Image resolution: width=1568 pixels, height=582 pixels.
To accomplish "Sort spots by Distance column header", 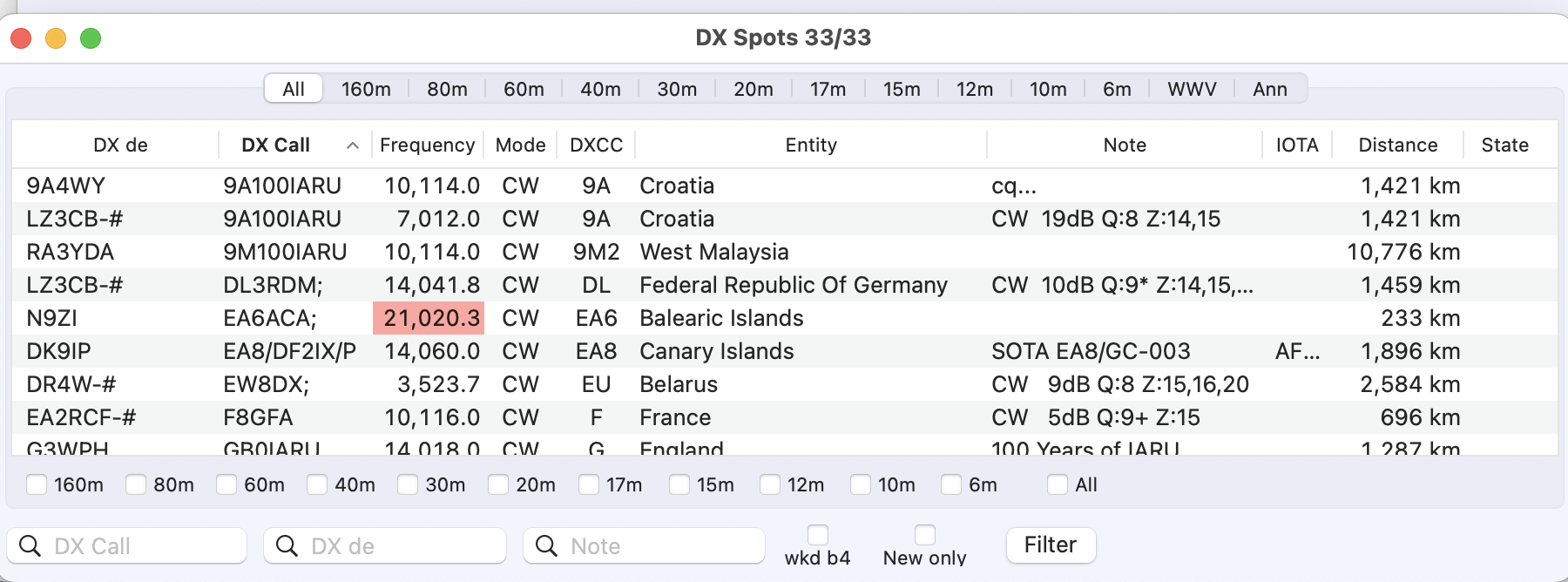I will point(1397,145).
